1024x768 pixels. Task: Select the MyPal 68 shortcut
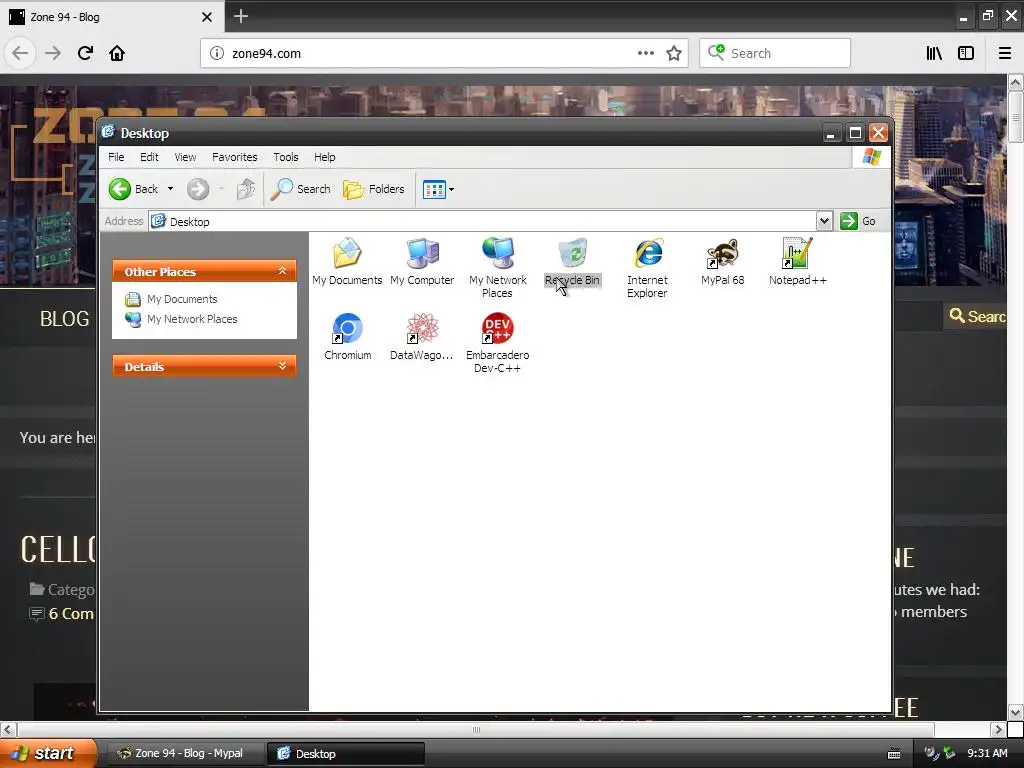click(x=722, y=262)
